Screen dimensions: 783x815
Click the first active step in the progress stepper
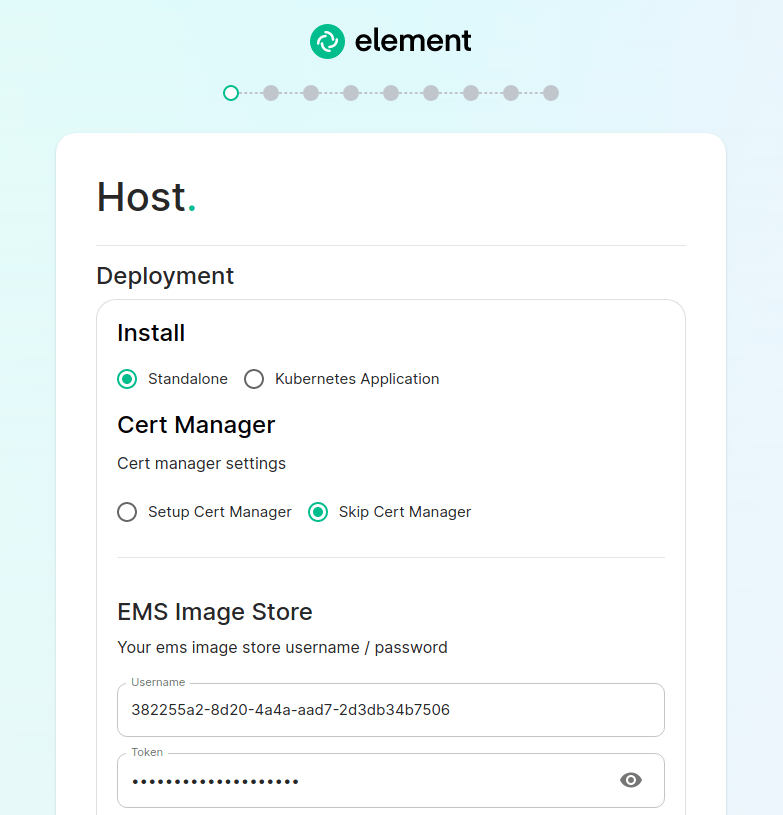click(231, 93)
